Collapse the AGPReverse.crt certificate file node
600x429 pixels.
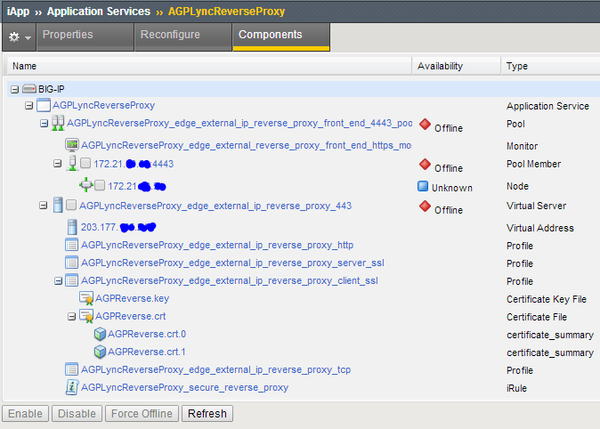pyautogui.click(x=71, y=316)
